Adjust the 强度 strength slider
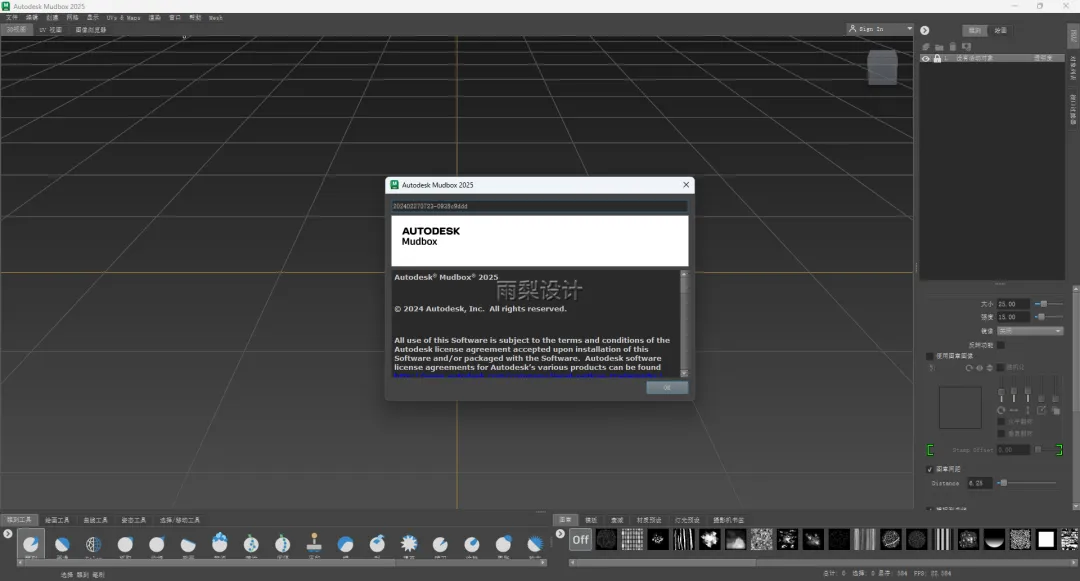This screenshot has width=1080, height=581. pyautogui.click(x=1048, y=317)
